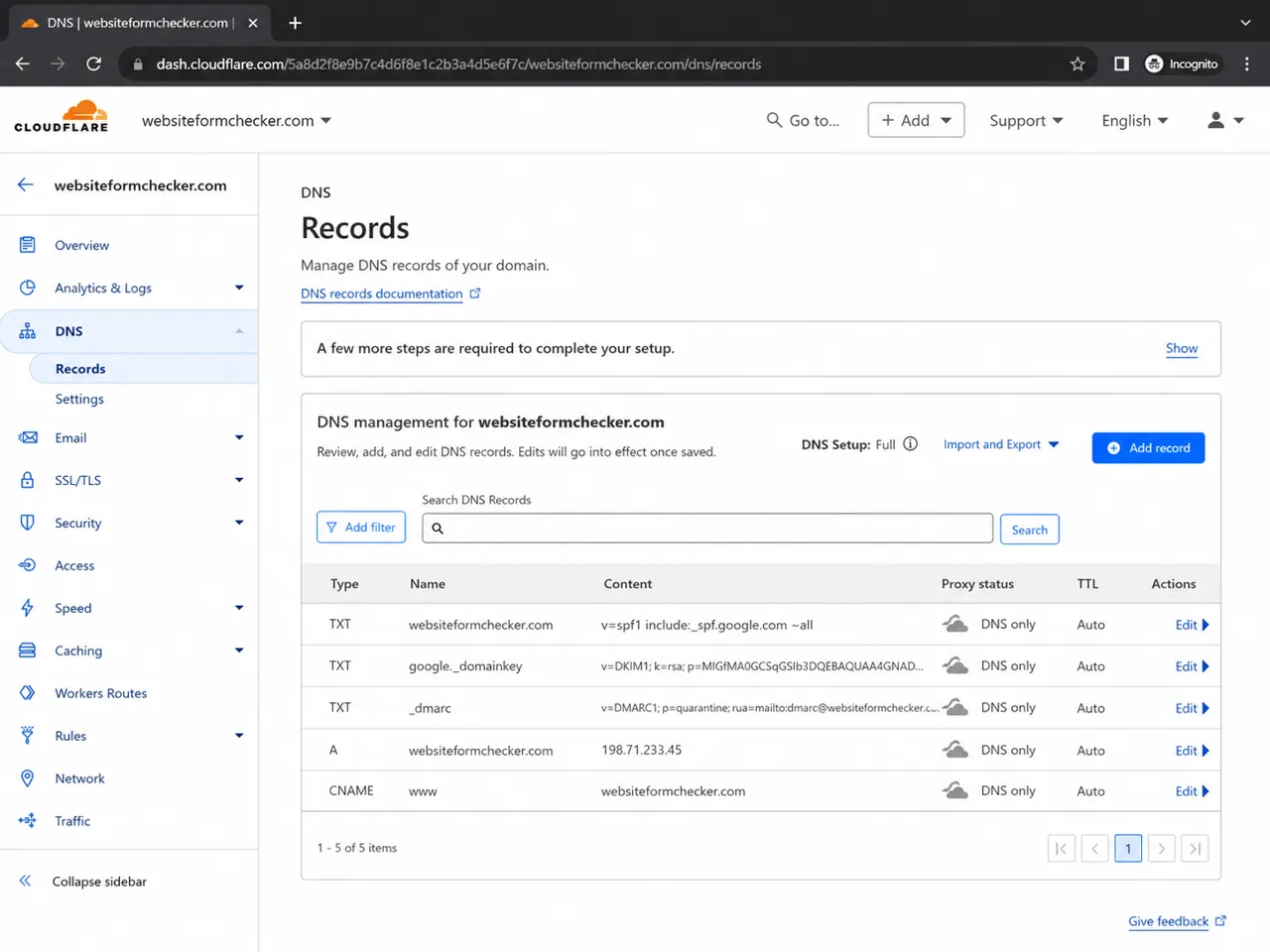Open the Give feedback link
This screenshot has width=1270, height=952.
point(1177,921)
